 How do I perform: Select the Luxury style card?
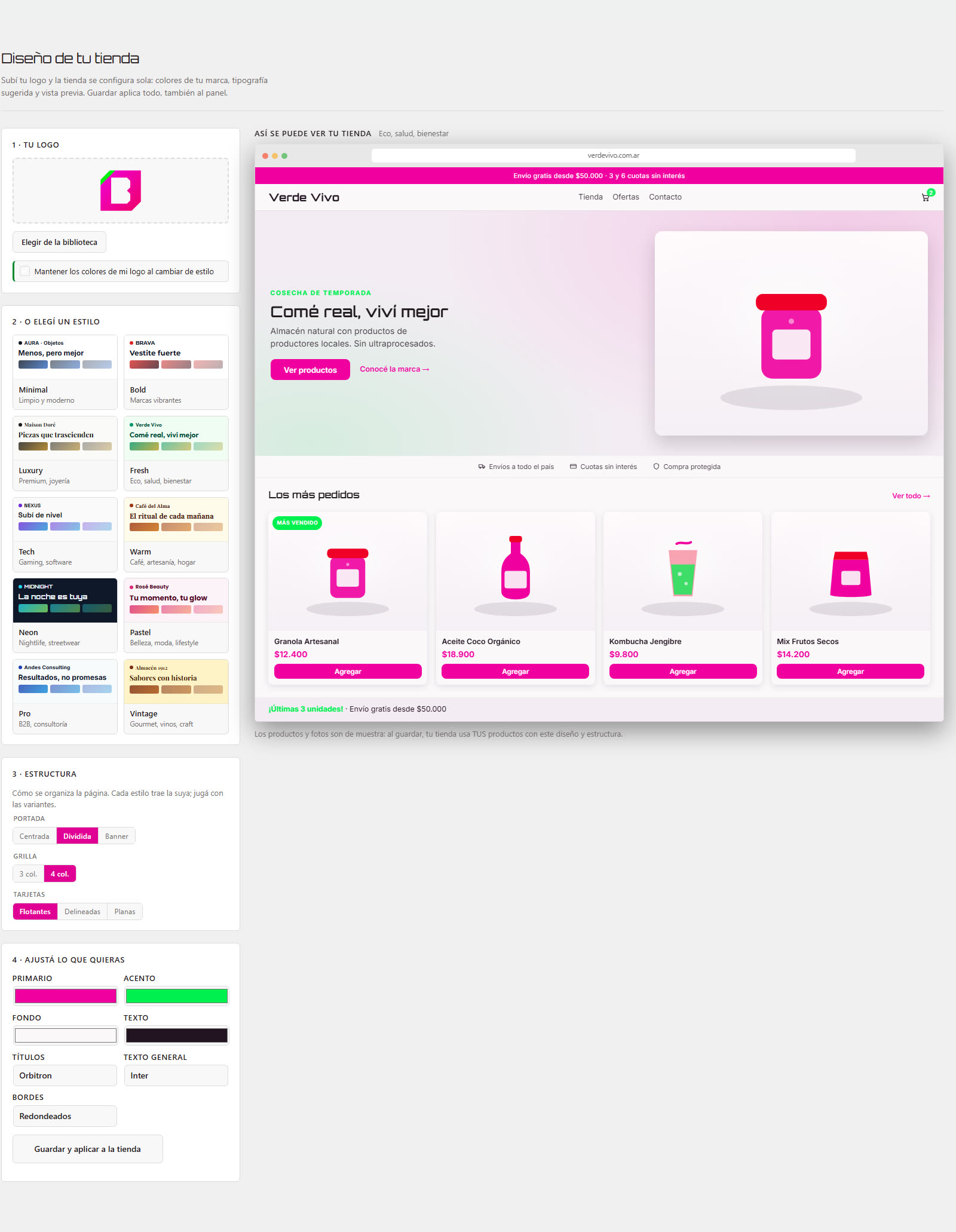pyautogui.click(x=65, y=453)
